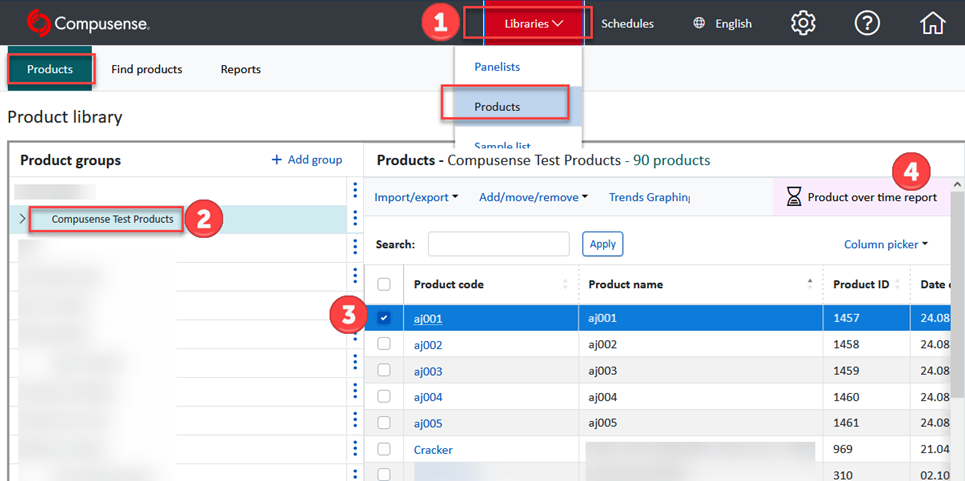Click Product over time report button
The width and height of the screenshot is (965, 481).
[x=862, y=197]
